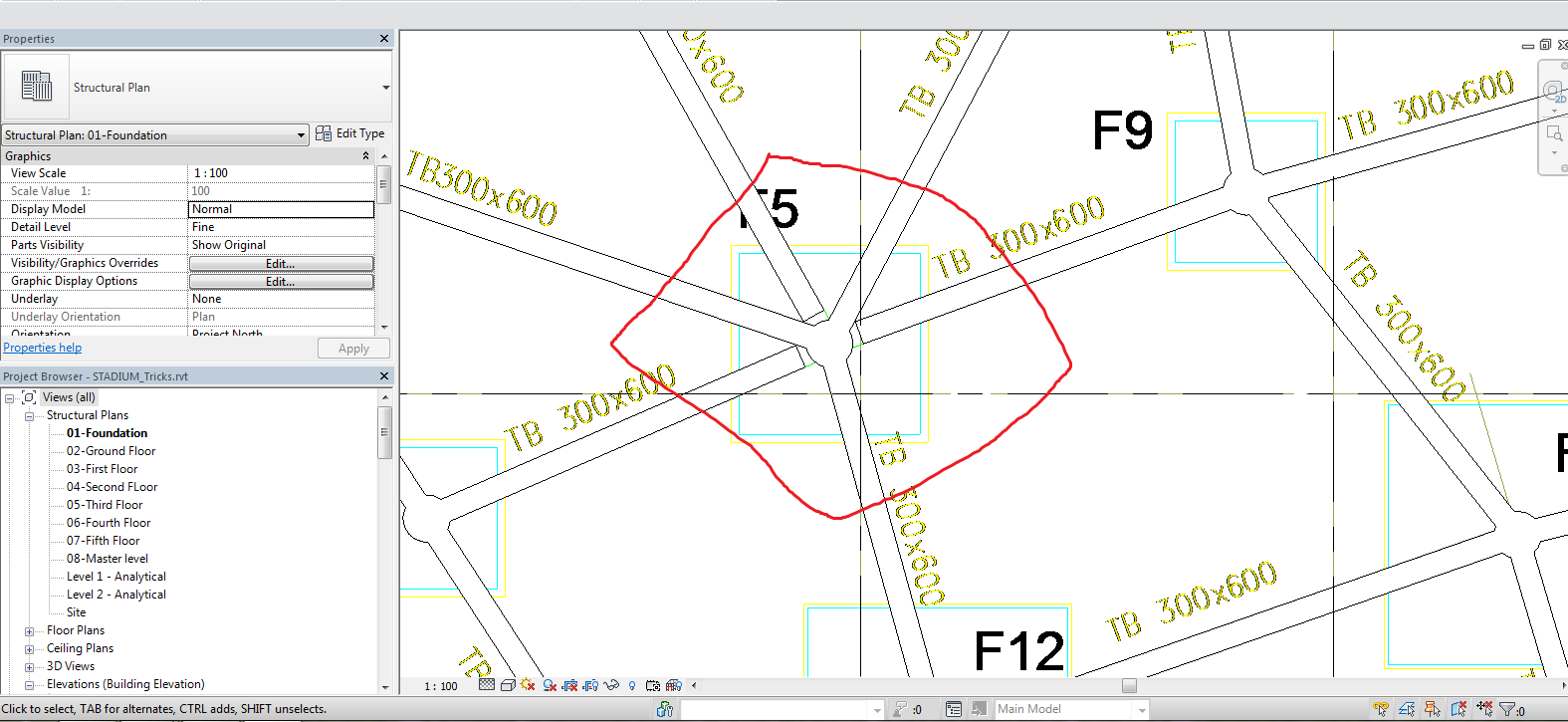Image resolution: width=1568 pixels, height=722 pixels.
Task: Expand the Ceiling Plans tree branch
Action: click(29, 648)
